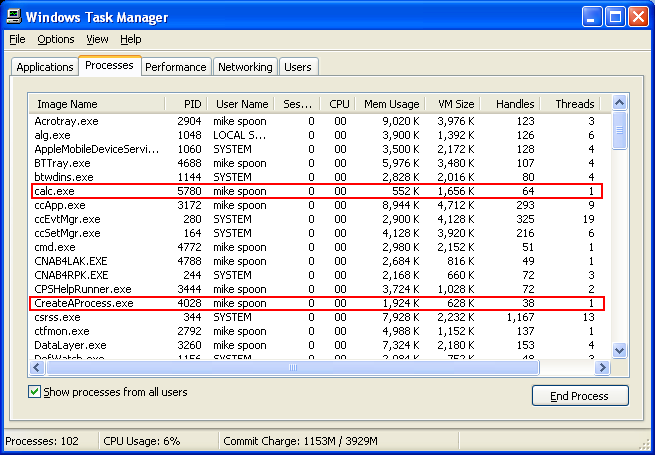Click the 4,712 K VM size value
Image resolution: width=655 pixels, height=455 pixels.
[456, 206]
